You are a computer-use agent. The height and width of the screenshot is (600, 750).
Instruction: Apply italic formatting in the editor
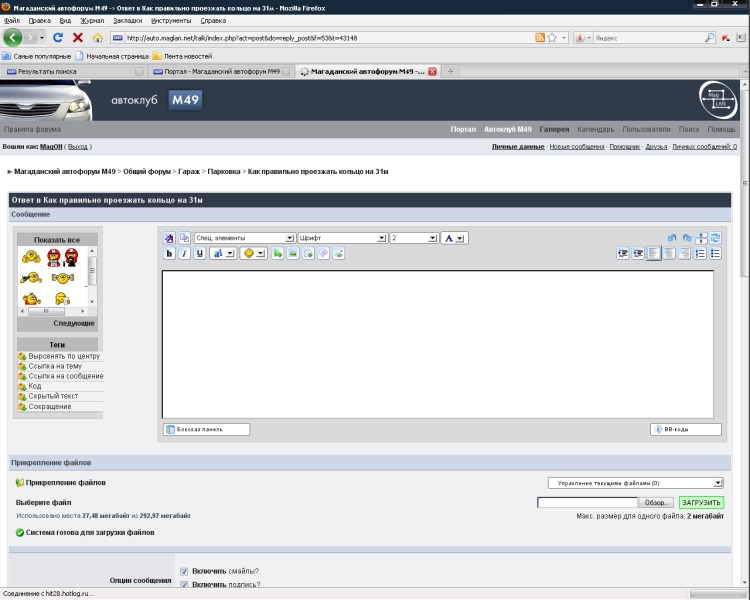point(185,254)
